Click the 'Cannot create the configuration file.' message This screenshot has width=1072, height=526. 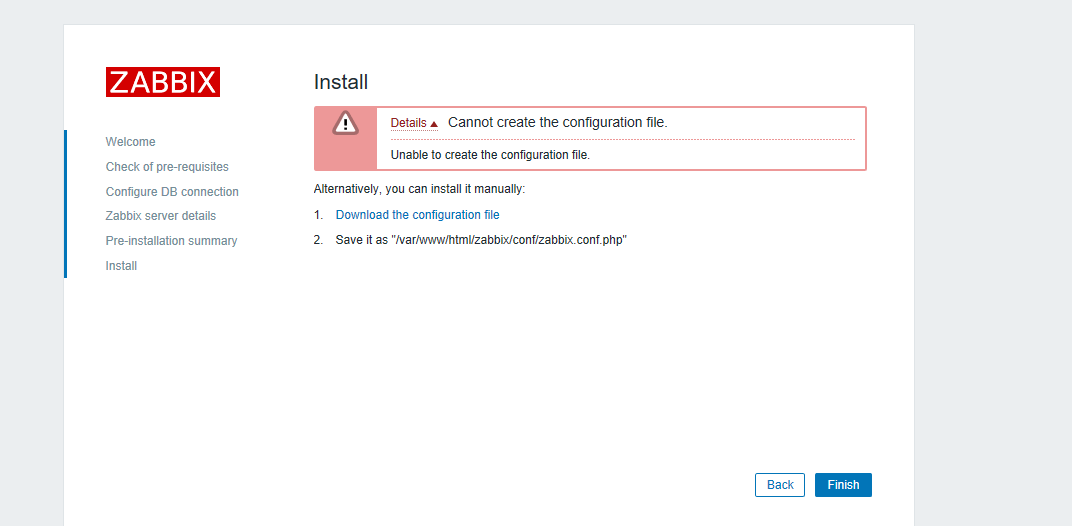click(558, 122)
